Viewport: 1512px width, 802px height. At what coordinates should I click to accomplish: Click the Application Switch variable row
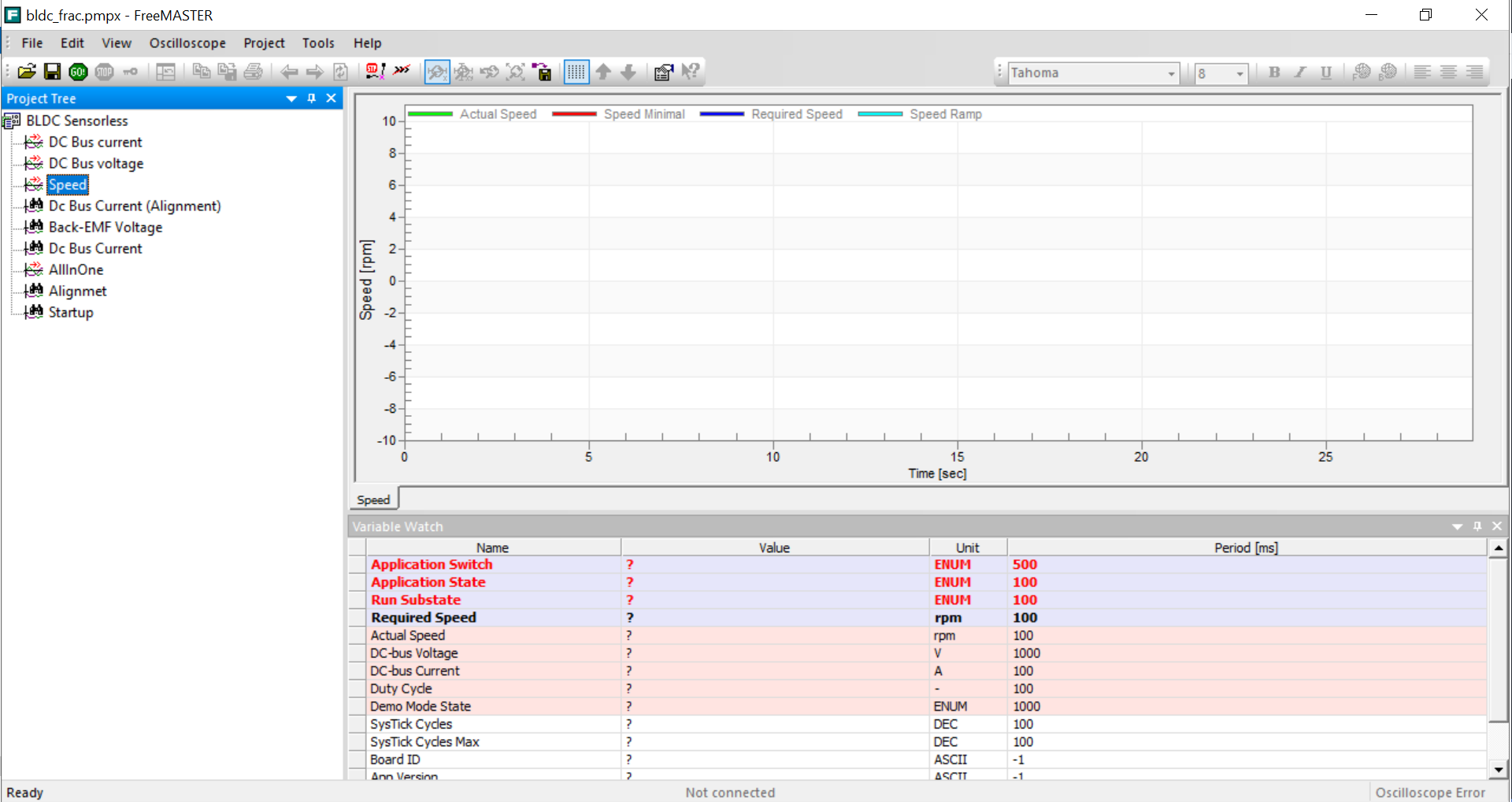click(917, 565)
